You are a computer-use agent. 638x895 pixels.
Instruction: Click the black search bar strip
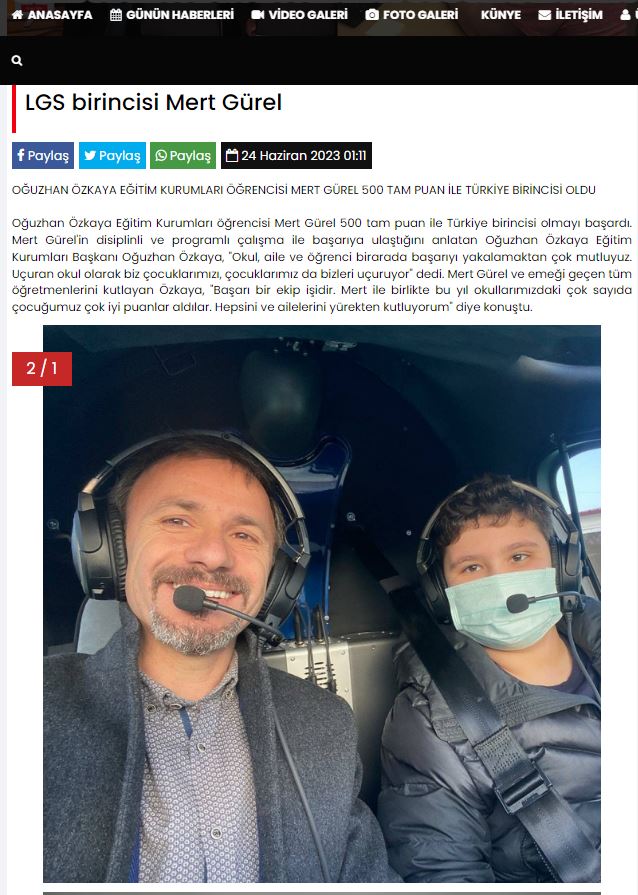[319, 61]
